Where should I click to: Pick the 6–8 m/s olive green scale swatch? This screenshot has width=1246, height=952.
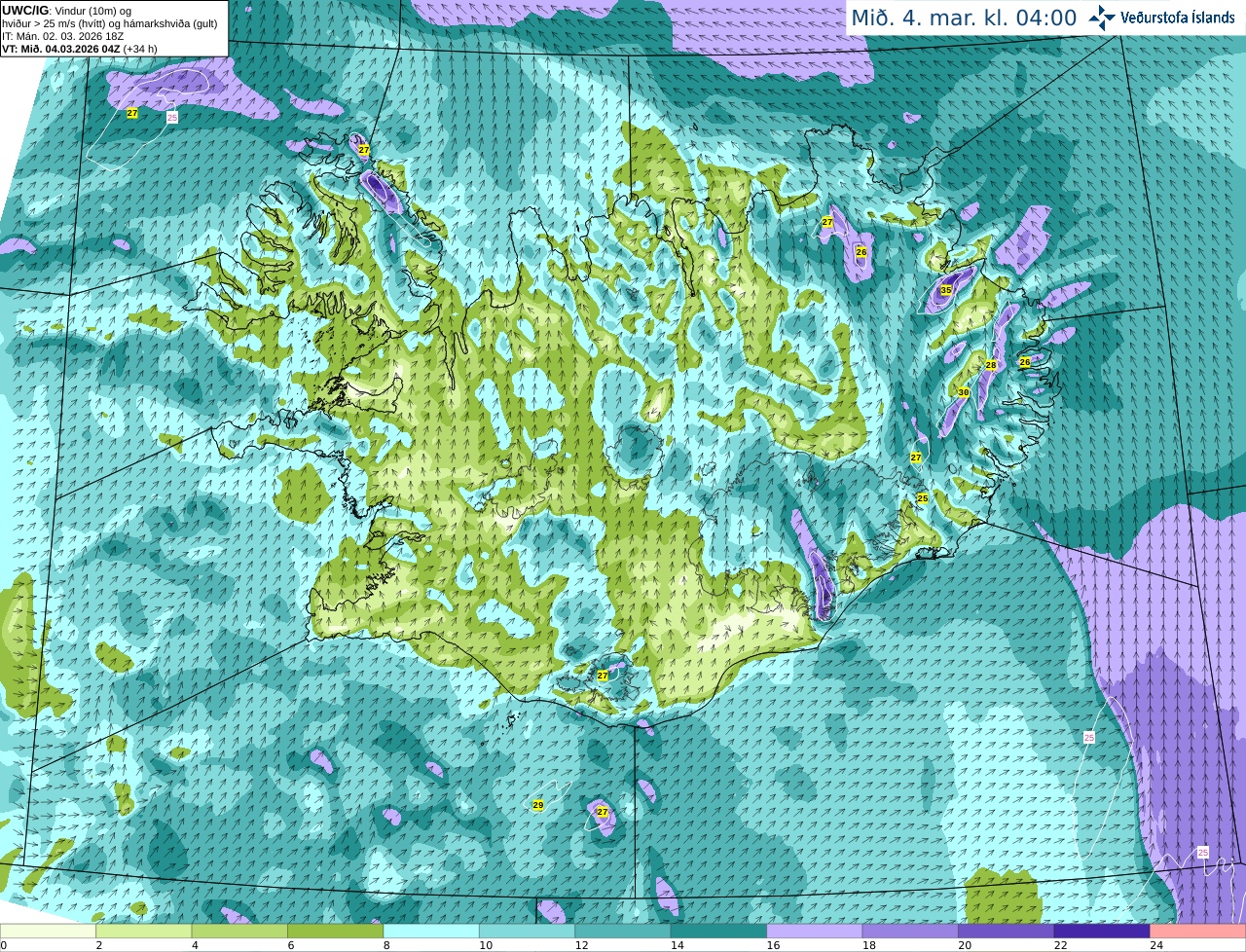(335, 931)
